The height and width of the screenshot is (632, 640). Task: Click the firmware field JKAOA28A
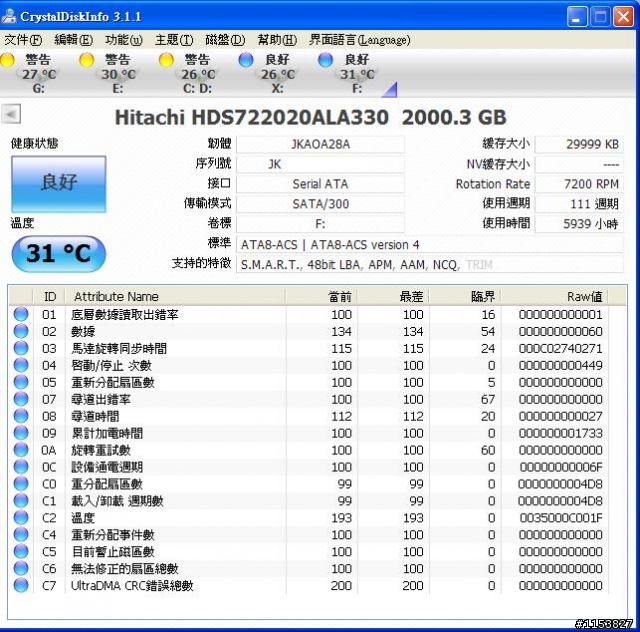[320, 145]
